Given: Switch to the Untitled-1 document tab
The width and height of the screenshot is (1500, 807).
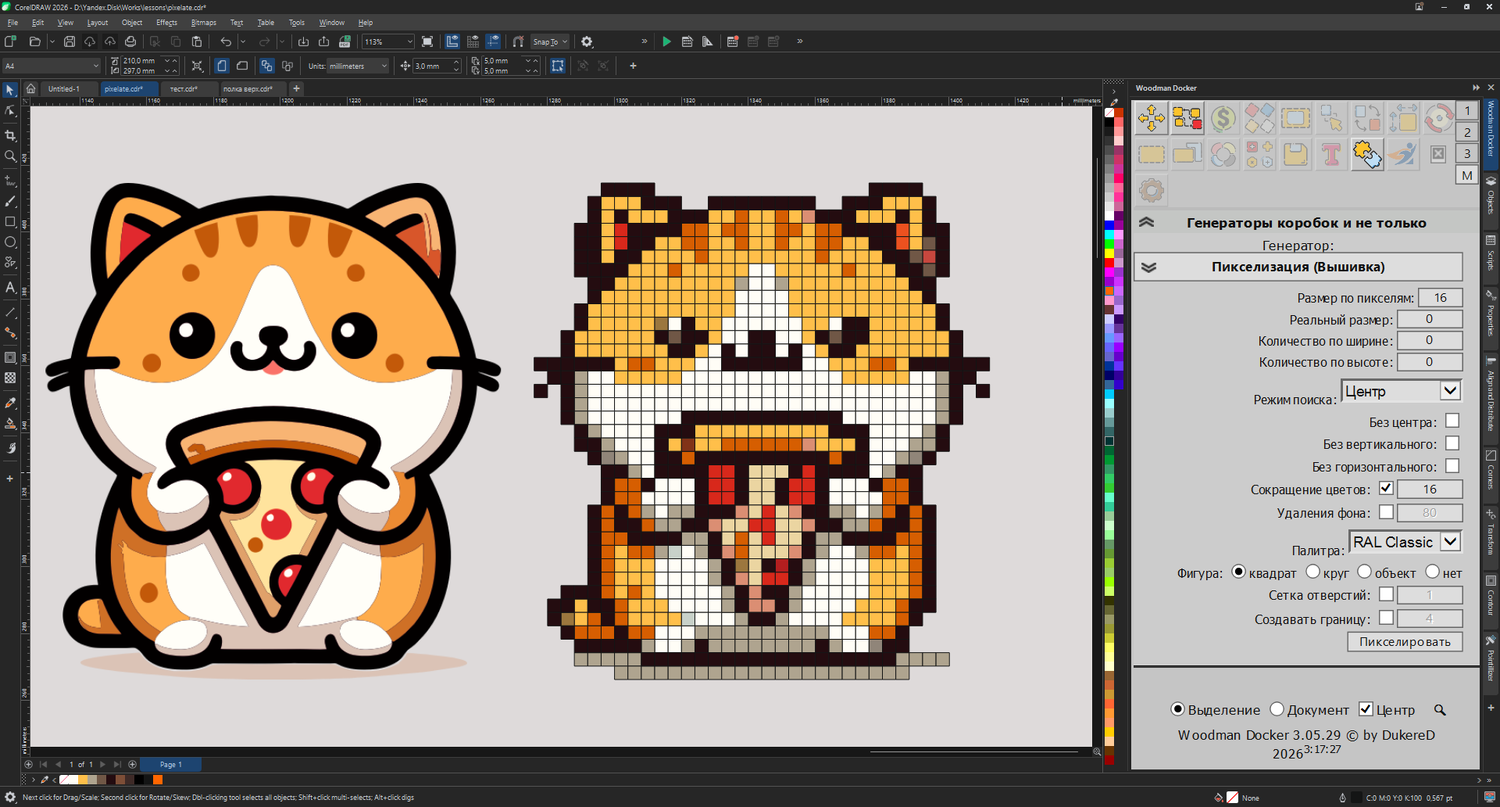Looking at the screenshot, I should [x=64, y=89].
